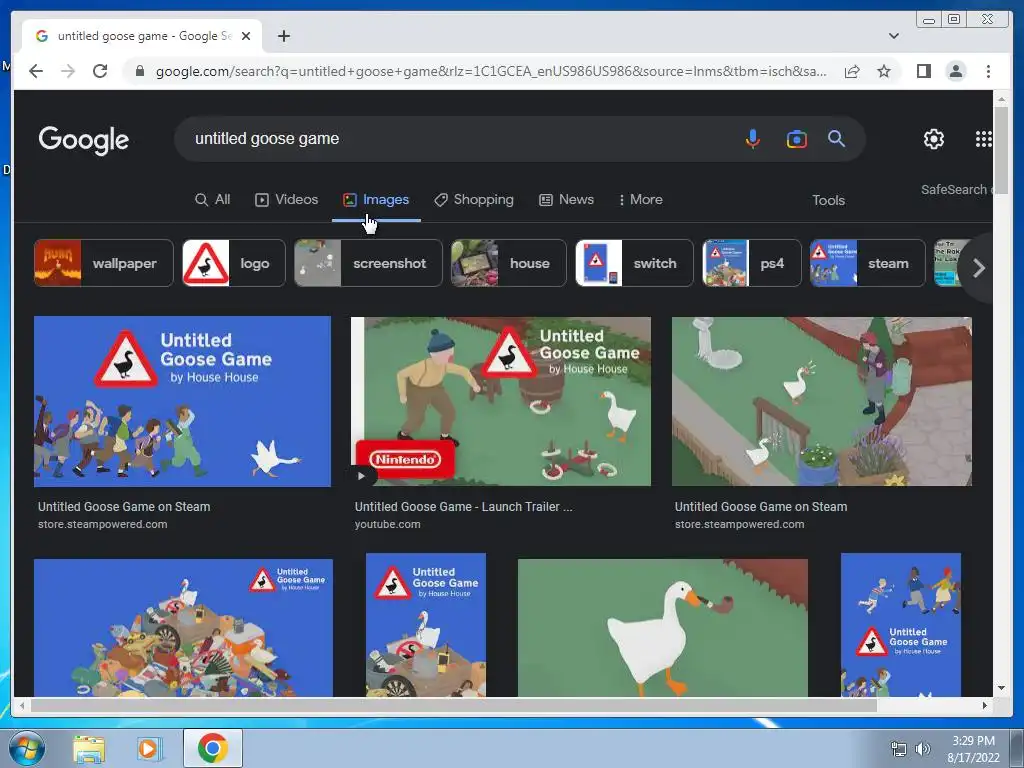This screenshot has height=768, width=1024.
Task: Open Windows Explorer from the taskbar
Action: pyautogui.click(x=89, y=748)
